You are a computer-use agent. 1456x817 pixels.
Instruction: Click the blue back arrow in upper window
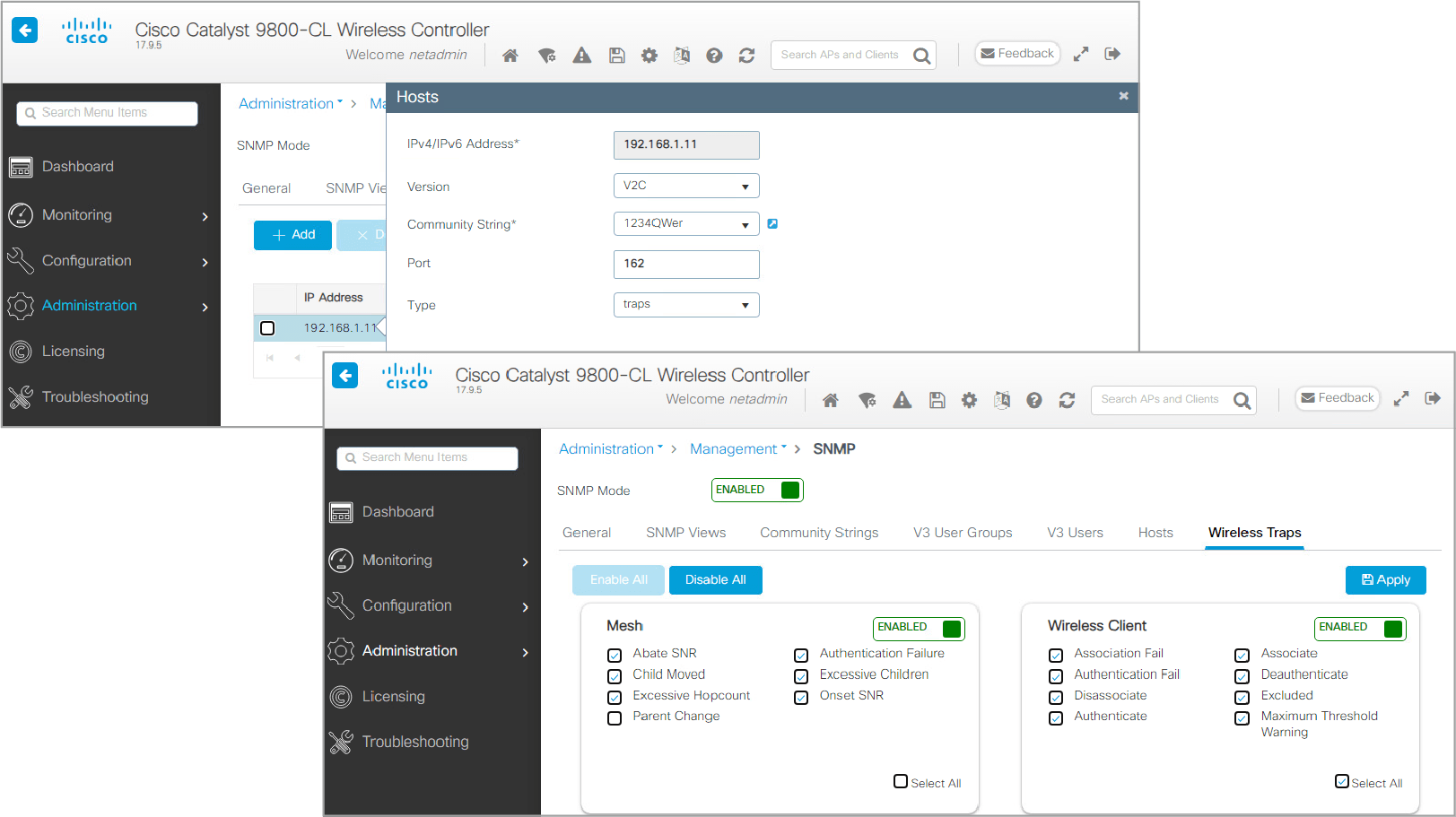pos(25,30)
